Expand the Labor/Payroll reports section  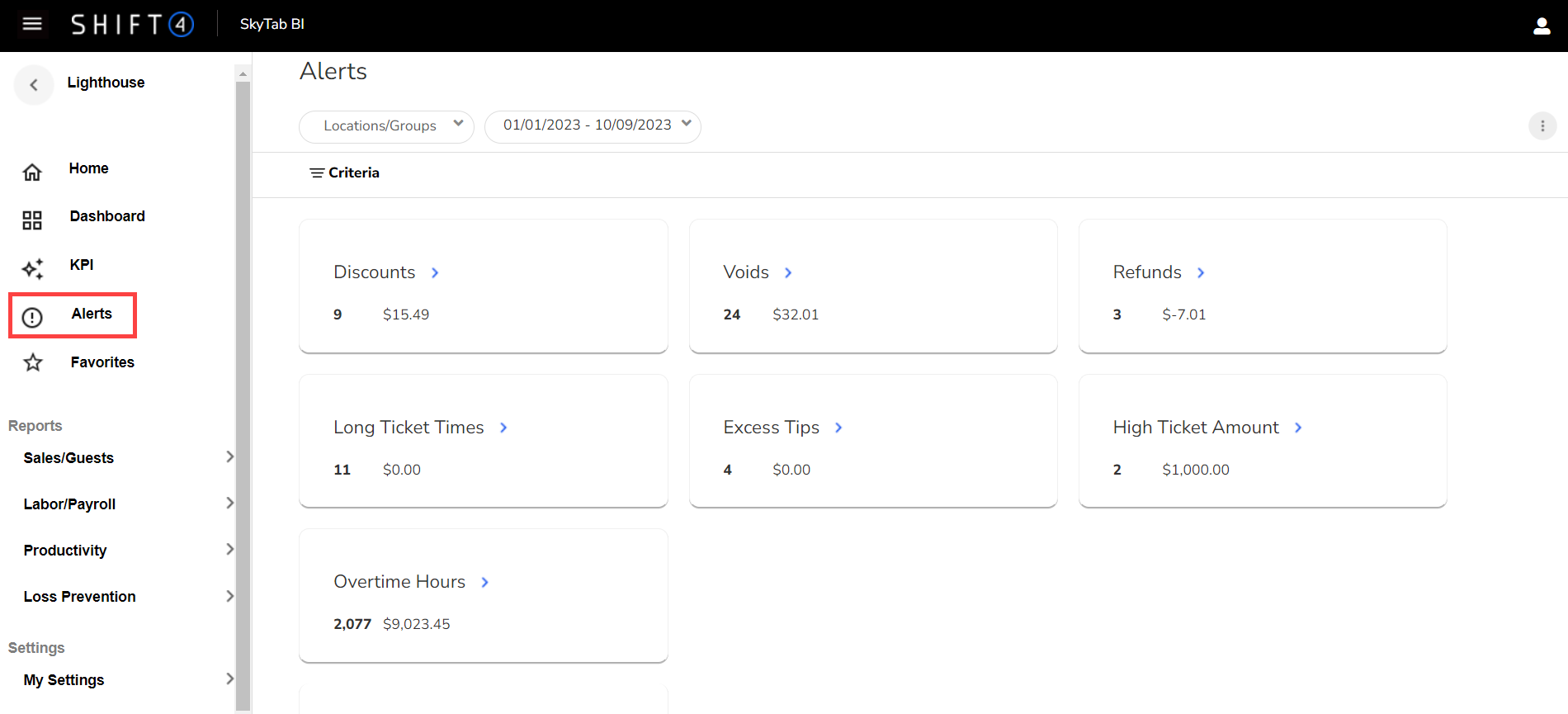pyautogui.click(x=229, y=504)
